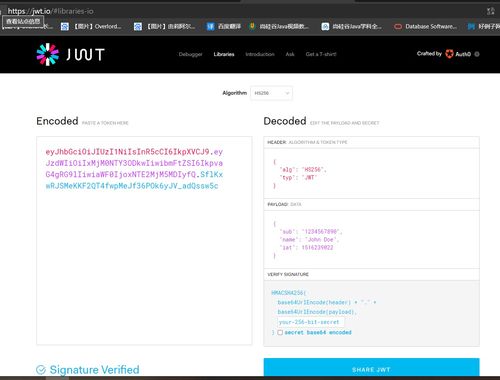The width and height of the screenshot is (500, 380).
Task: Click the "1516239022" iat value in payload
Action: [x=317, y=248]
